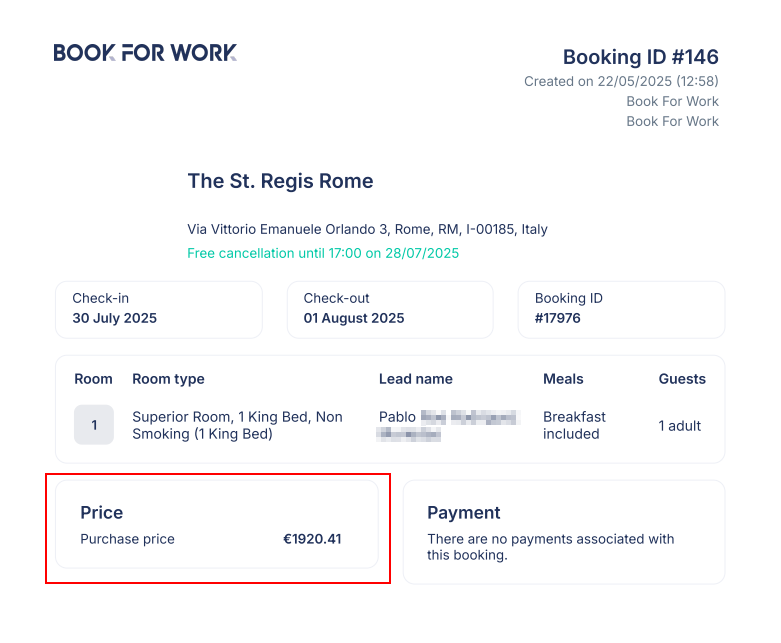Select the Booking ID #146 heading
This screenshot has width=781, height=643.
pos(641,57)
